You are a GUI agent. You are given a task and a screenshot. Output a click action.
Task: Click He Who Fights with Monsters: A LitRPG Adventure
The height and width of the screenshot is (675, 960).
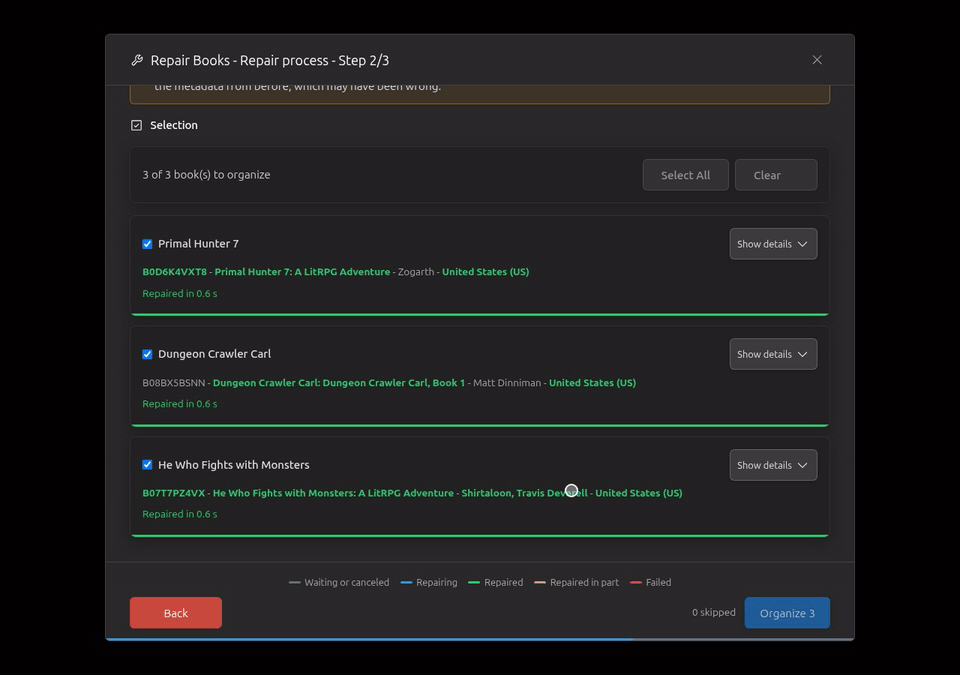(333, 493)
